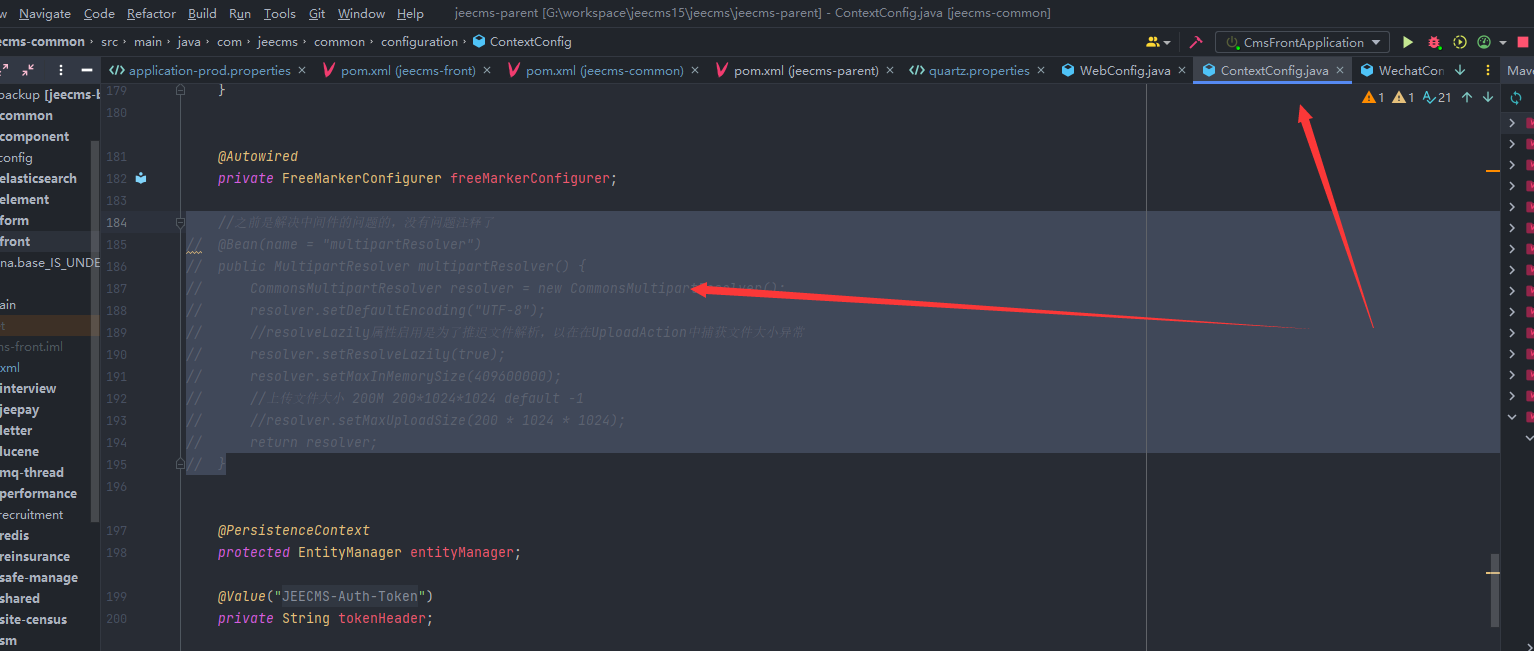Switch to pom.xml (jeecms-parent) tab
The image size is (1534, 651).
(806, 70)
